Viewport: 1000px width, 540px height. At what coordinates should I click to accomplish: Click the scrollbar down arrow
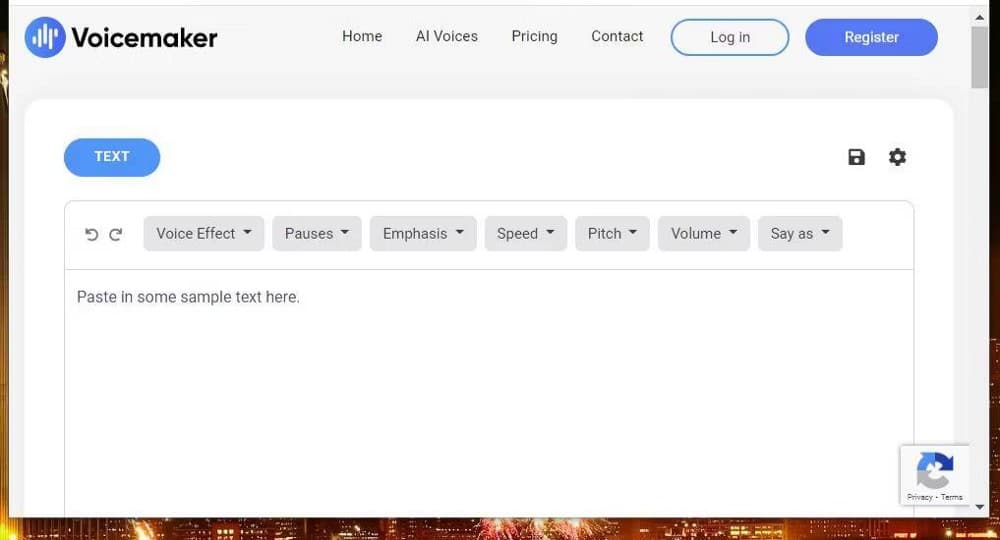coord(980,507)
